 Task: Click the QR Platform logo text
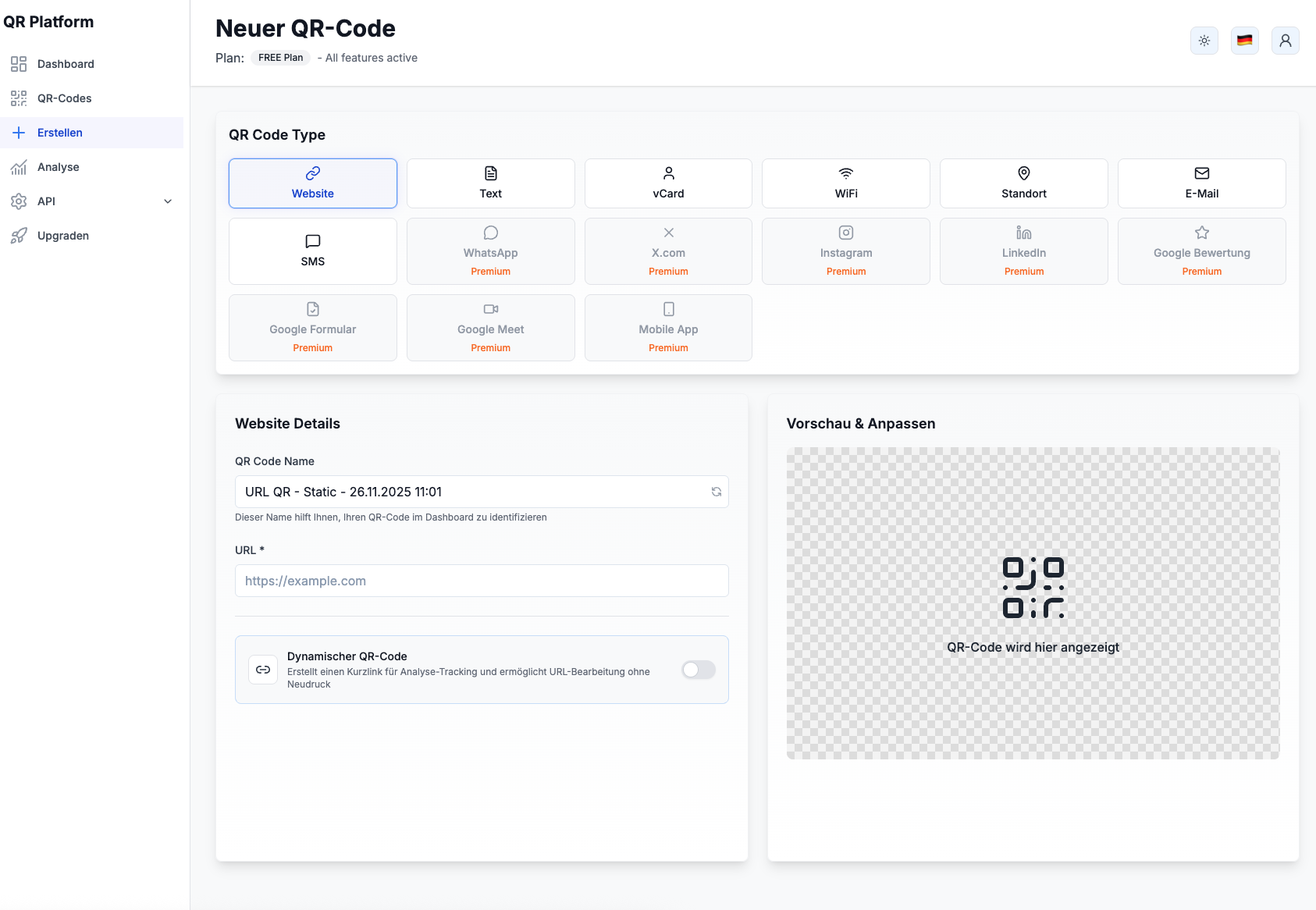[48, 22]
